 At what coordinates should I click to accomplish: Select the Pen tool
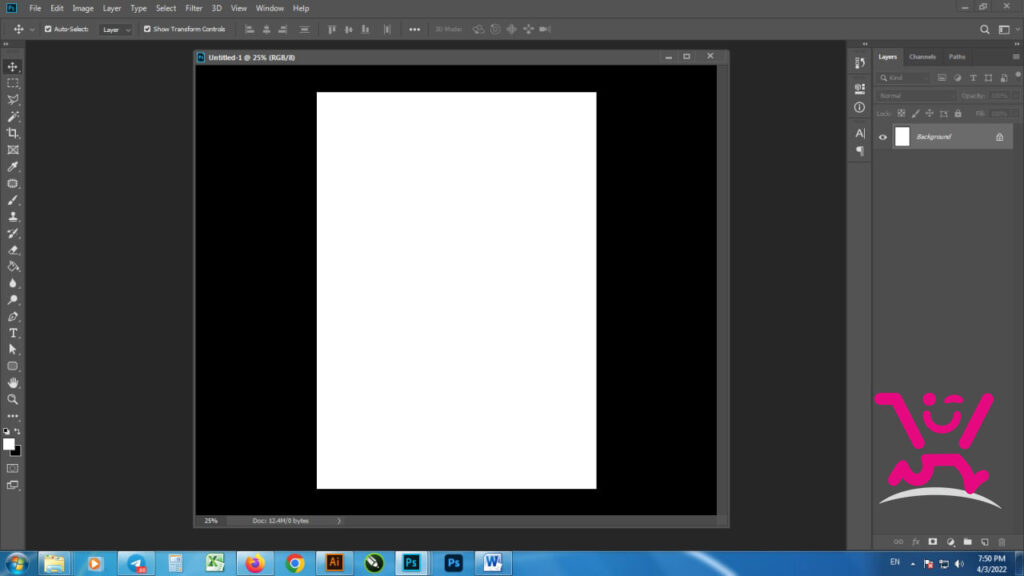coord(12,317)
